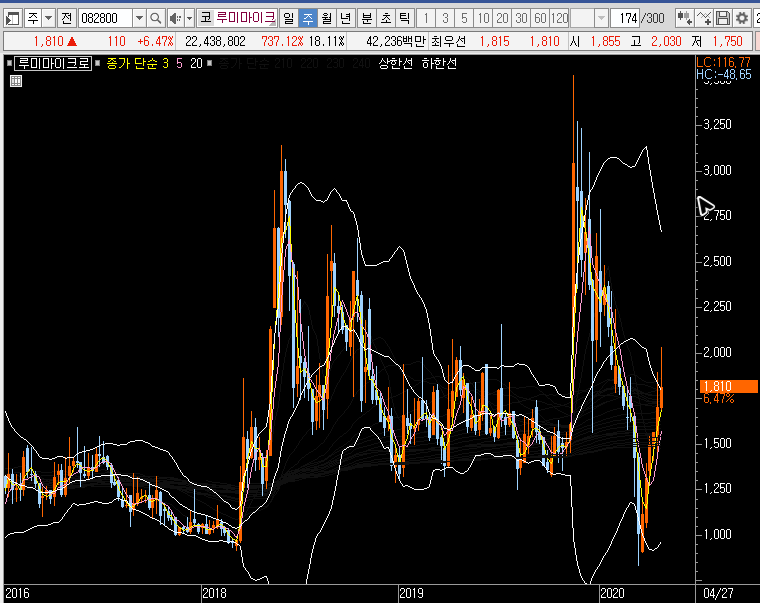Click the 종가 단순 3 legend text
760x603 pixels.
tap(138, 63)
